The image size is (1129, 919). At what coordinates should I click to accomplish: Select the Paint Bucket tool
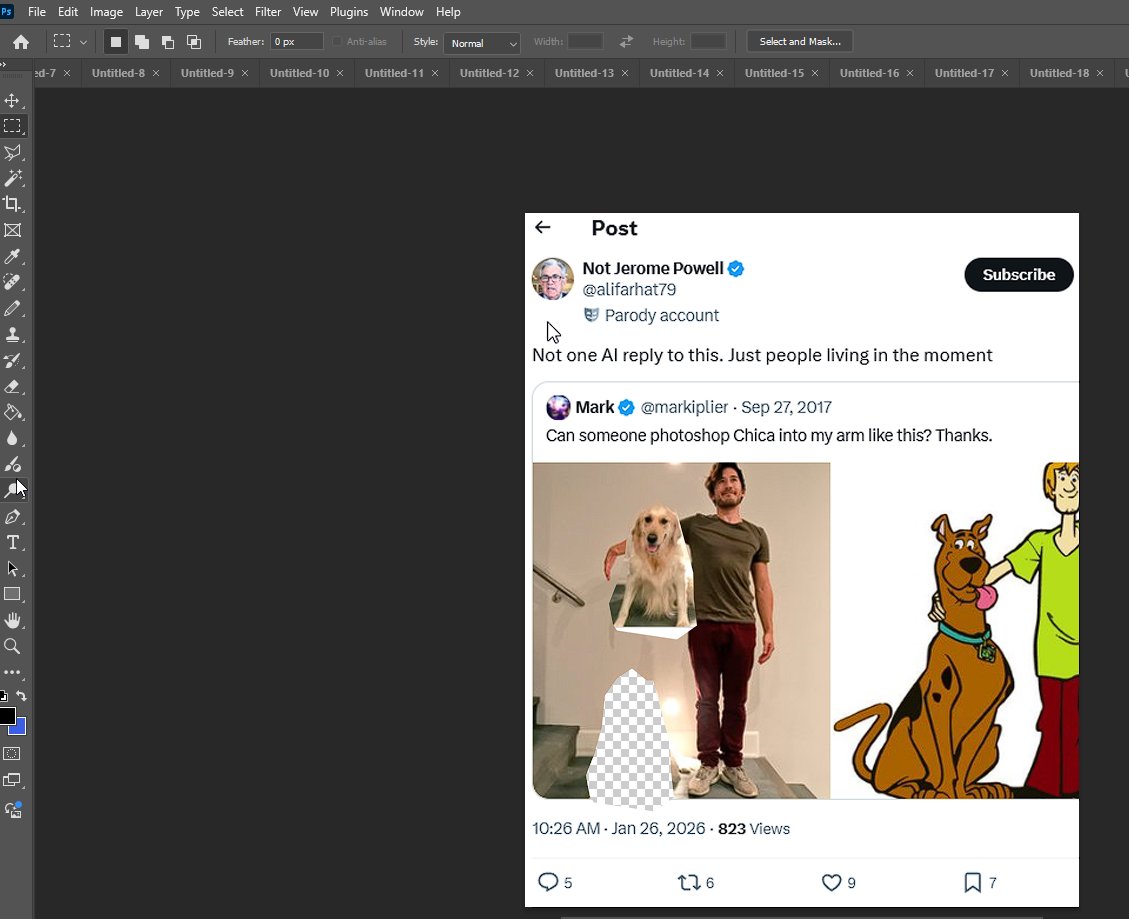click(12, 413)
